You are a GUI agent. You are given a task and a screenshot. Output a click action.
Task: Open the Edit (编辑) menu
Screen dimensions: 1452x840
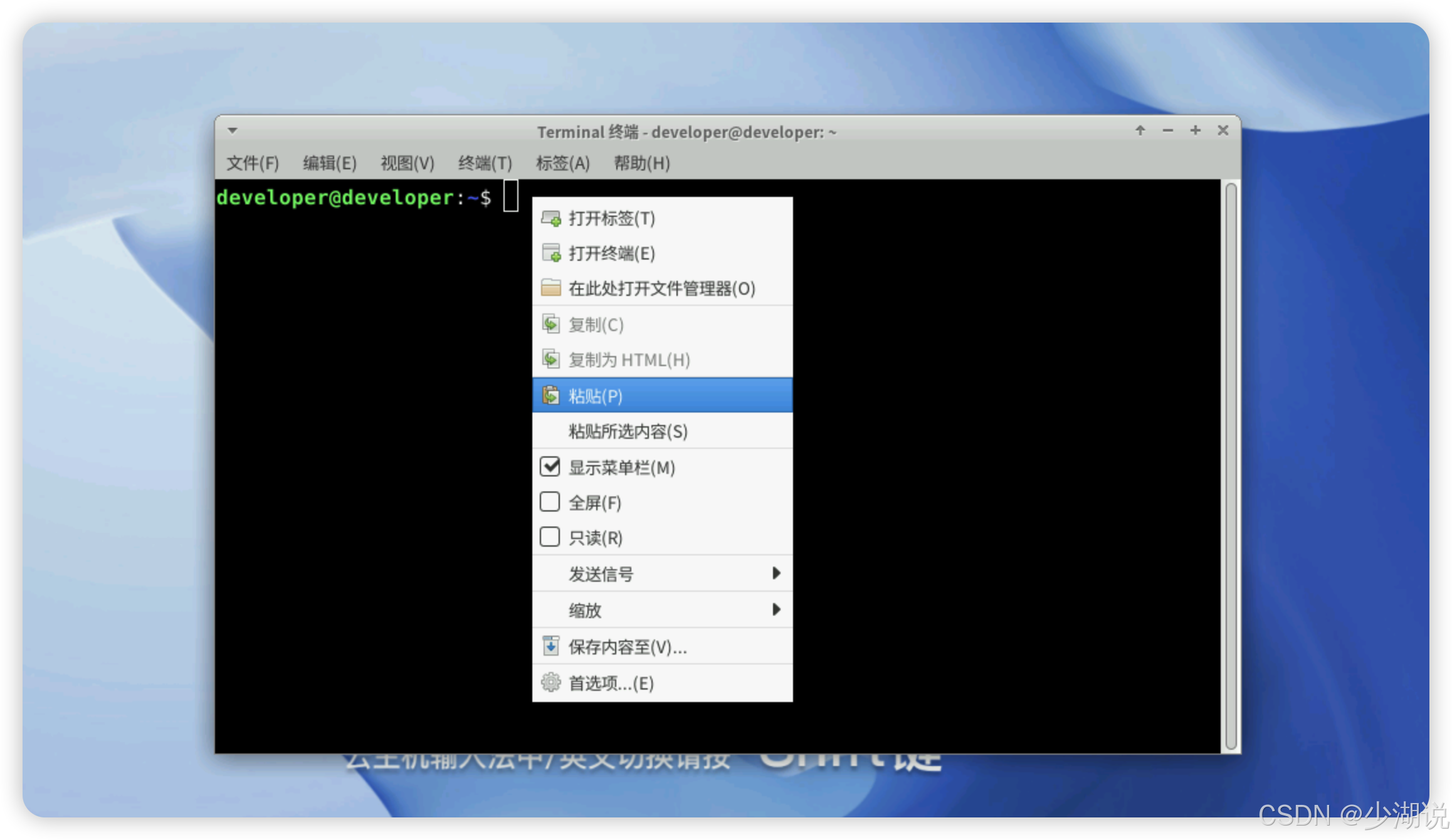[x=329, y=164]
